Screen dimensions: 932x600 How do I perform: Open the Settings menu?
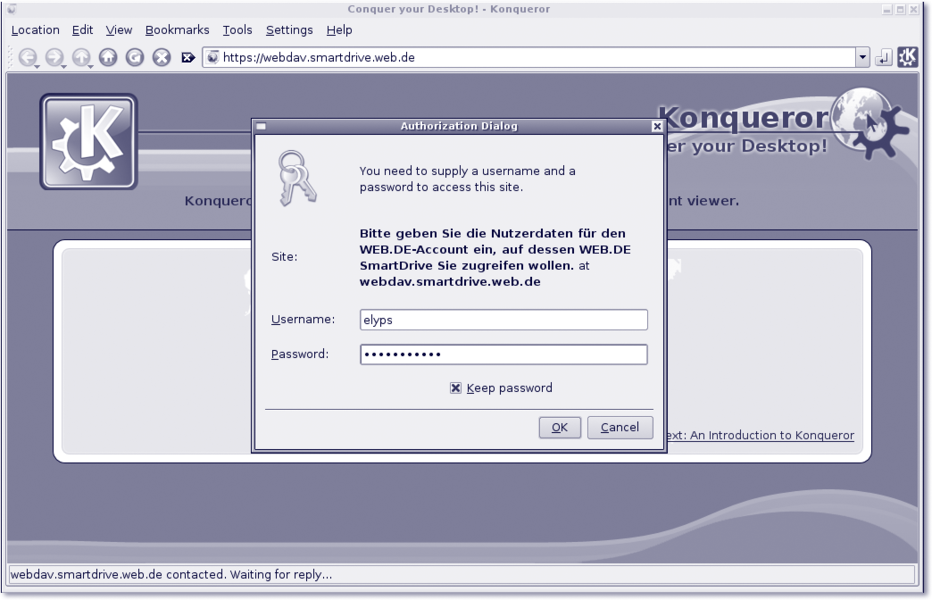point(289,30)
